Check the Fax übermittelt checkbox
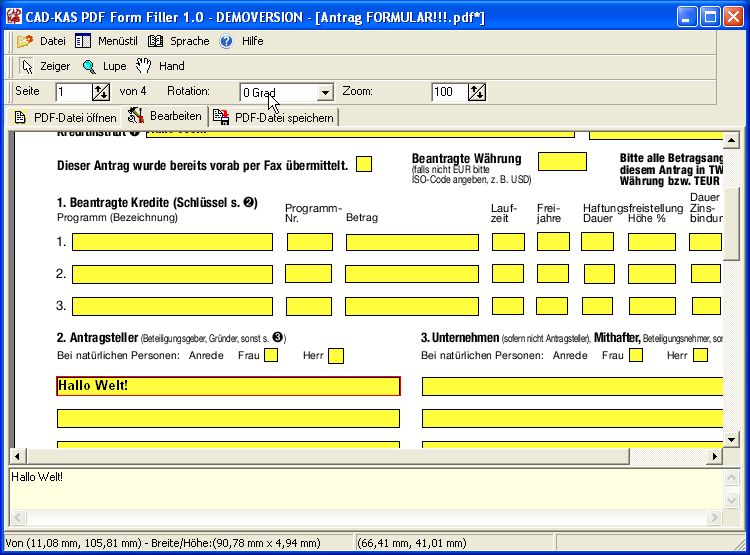Image resolution: width=750 pixels, height=555 pixels. [x=364, y=164]
